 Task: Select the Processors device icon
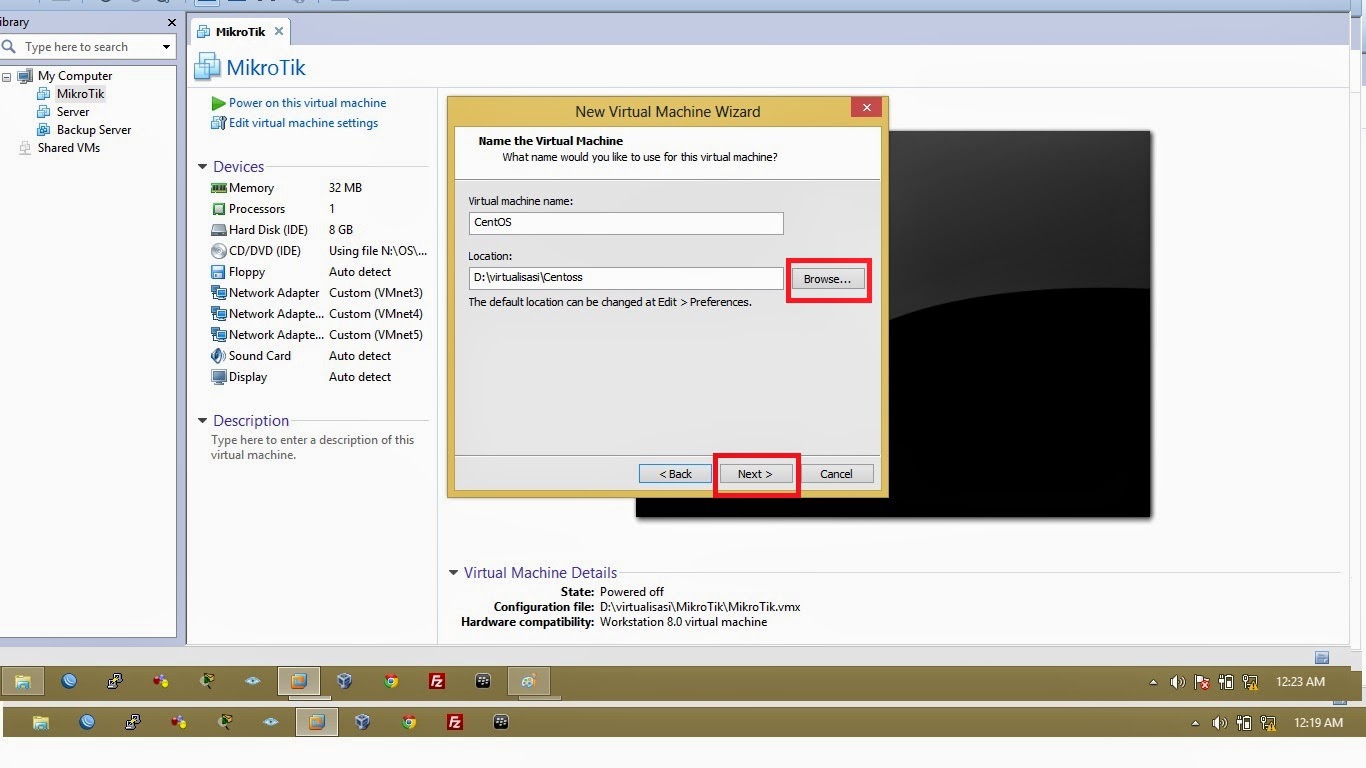pos(219,209)
